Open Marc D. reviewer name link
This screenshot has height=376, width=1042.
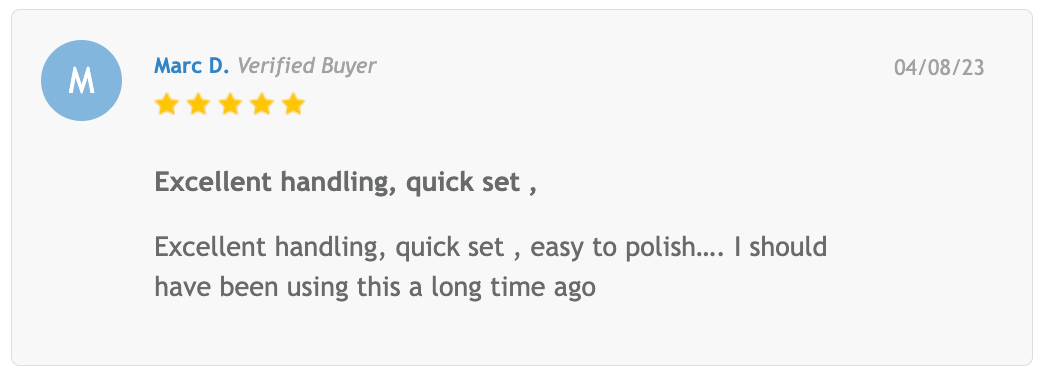(x=191, y=66)
